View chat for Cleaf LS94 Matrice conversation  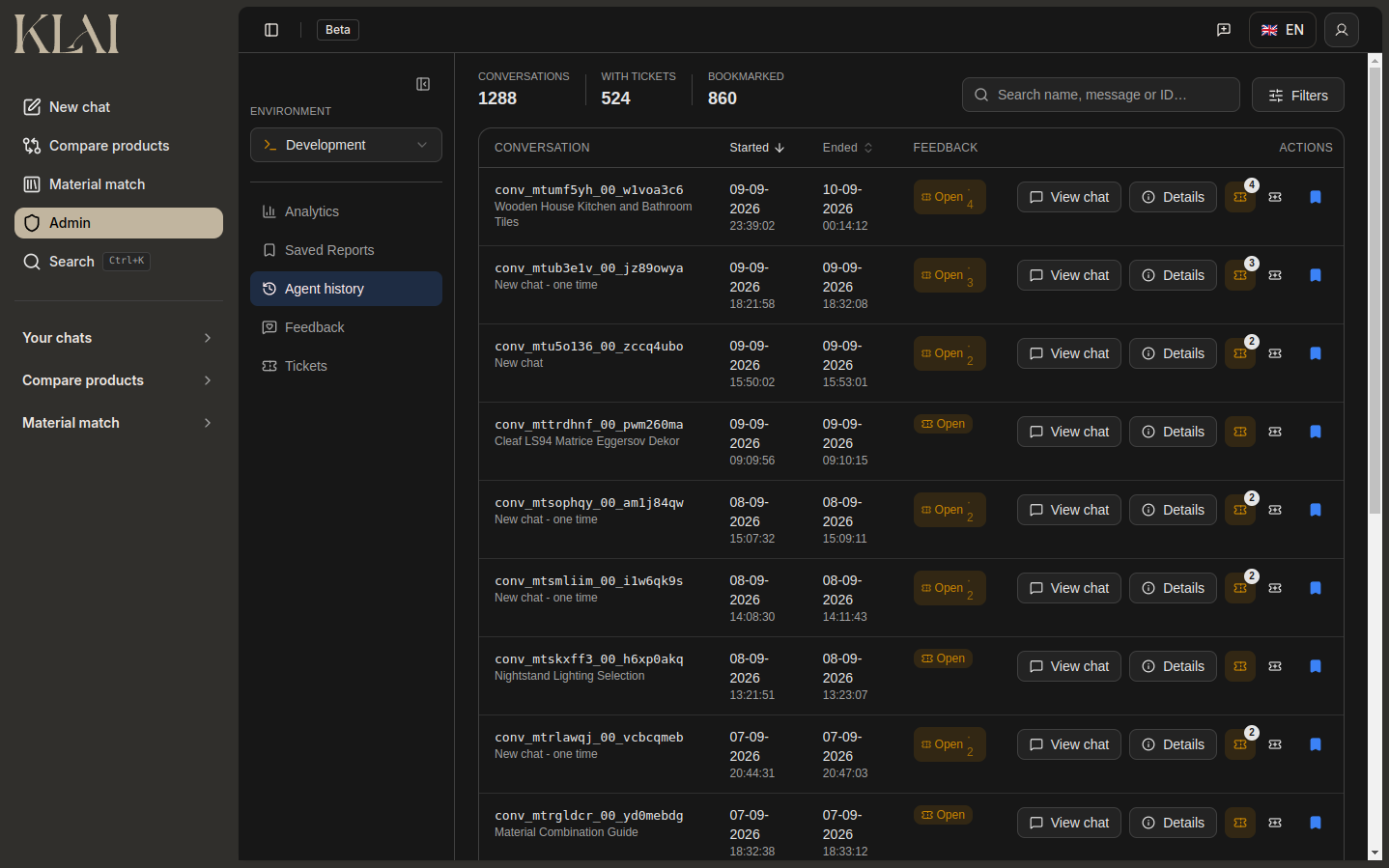pos(1069,432)
